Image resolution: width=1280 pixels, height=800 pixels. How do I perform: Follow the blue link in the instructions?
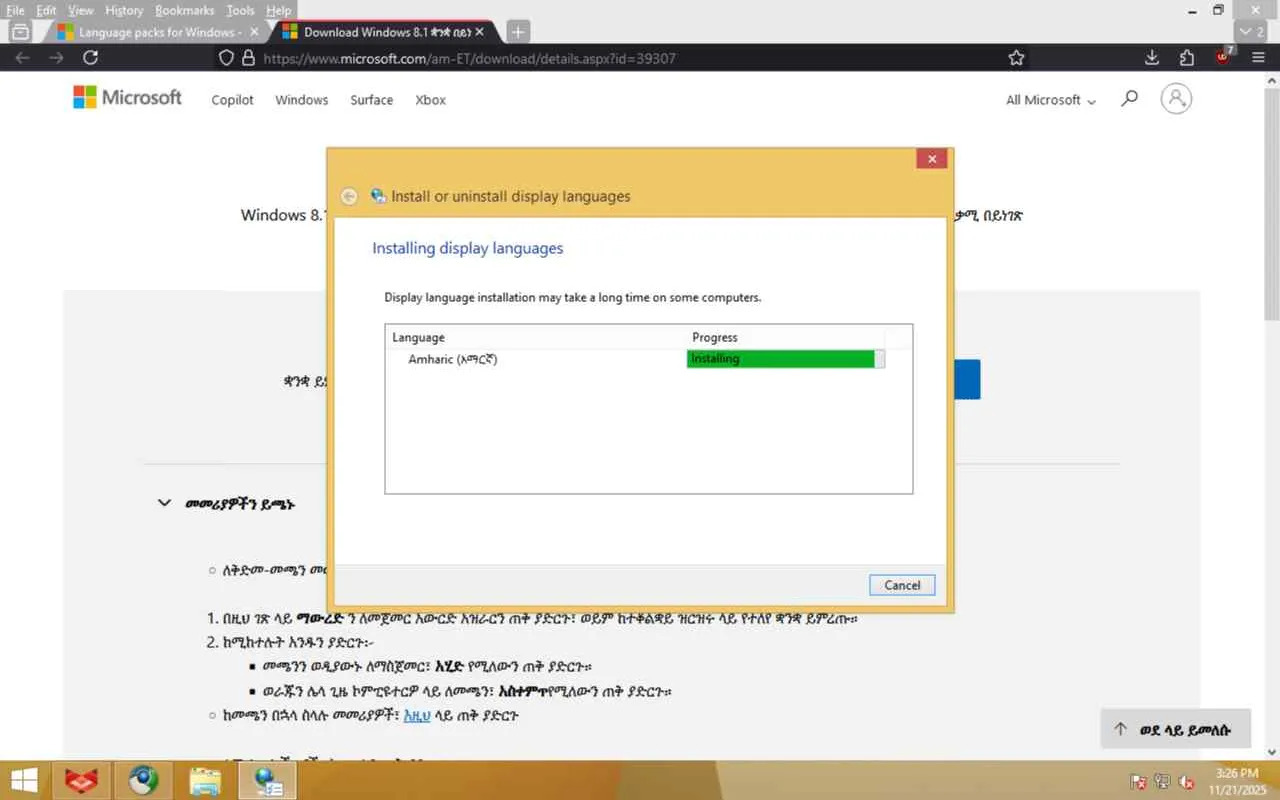tap(416, 715)
